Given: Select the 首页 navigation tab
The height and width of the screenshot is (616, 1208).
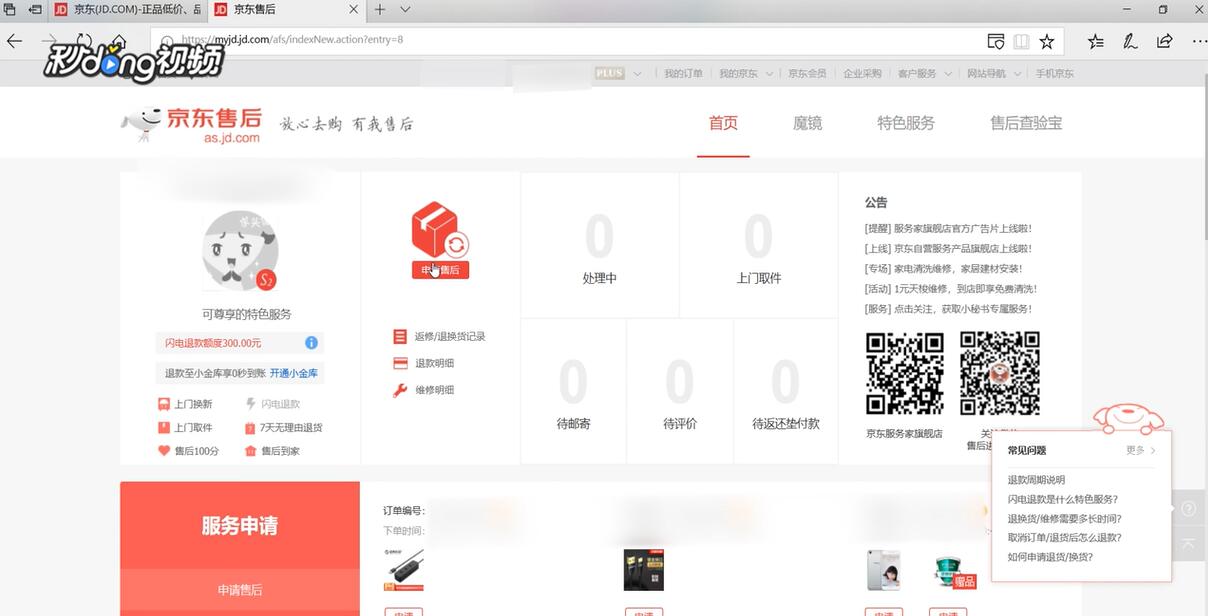Looking at the screenshot, I should point(723,123).
